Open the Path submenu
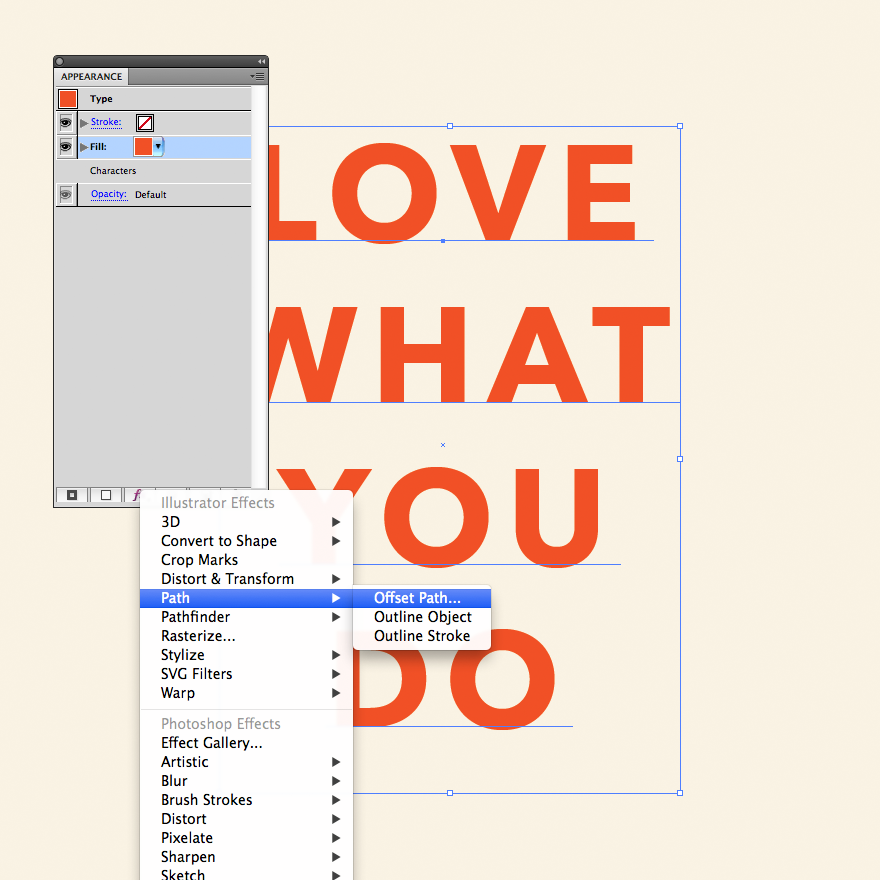This screenshot has height=880, width=880. [246, 598]
